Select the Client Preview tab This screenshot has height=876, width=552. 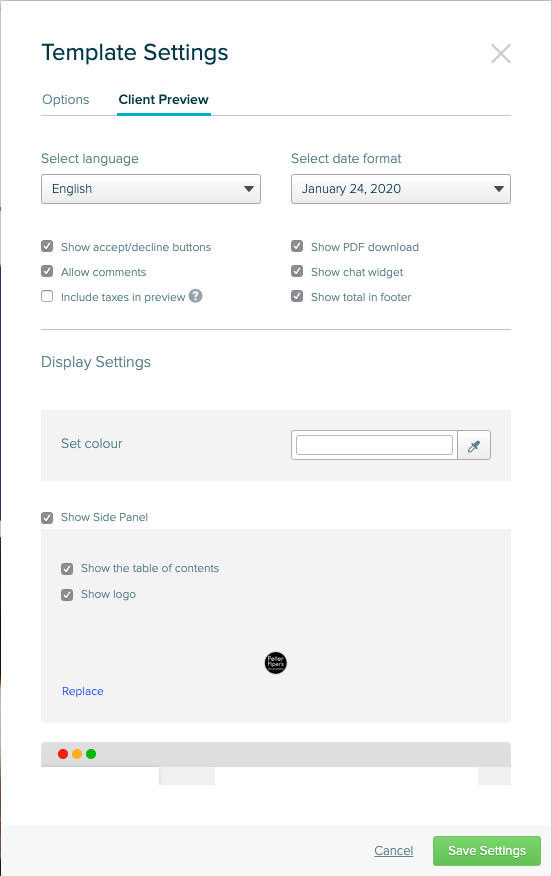pos(164,99)
